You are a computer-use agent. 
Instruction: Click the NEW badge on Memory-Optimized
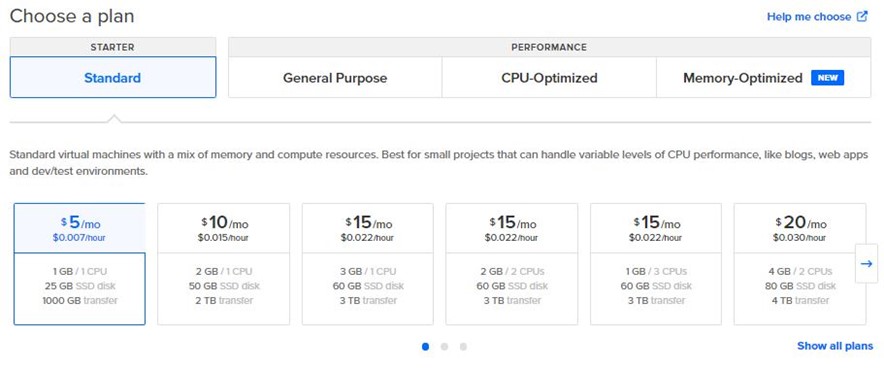[827, 78]
